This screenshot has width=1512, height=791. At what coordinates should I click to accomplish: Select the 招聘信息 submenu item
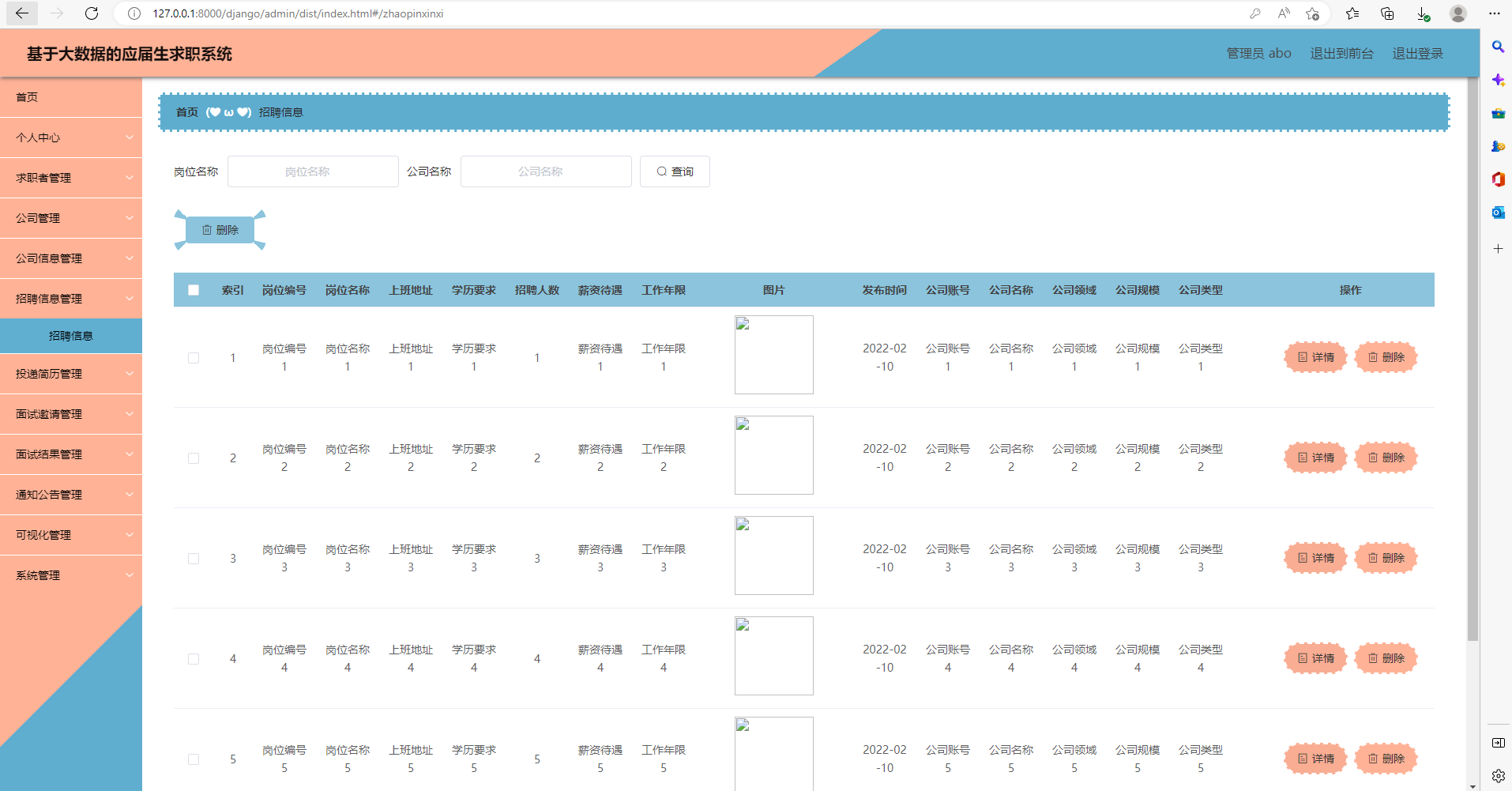[71, 336]
